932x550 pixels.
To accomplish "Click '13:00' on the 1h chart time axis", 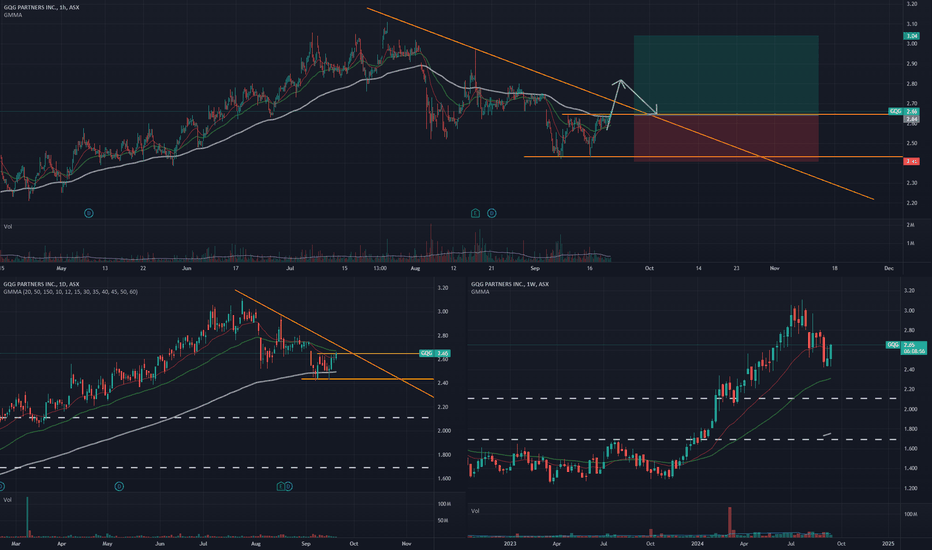I will 380,268.
